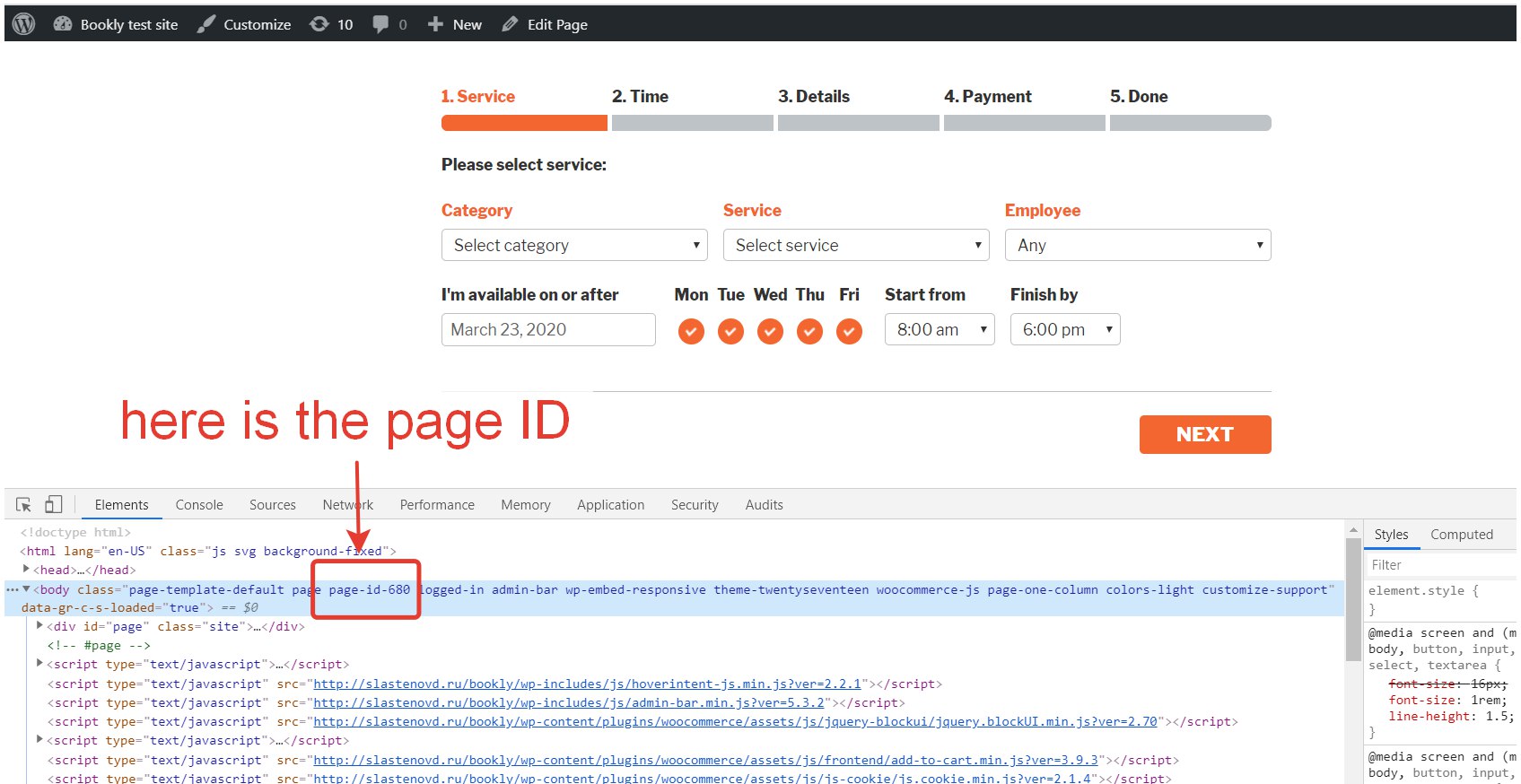
Task: Select the <!-- #page --> comment line
Action: (99, 645)
